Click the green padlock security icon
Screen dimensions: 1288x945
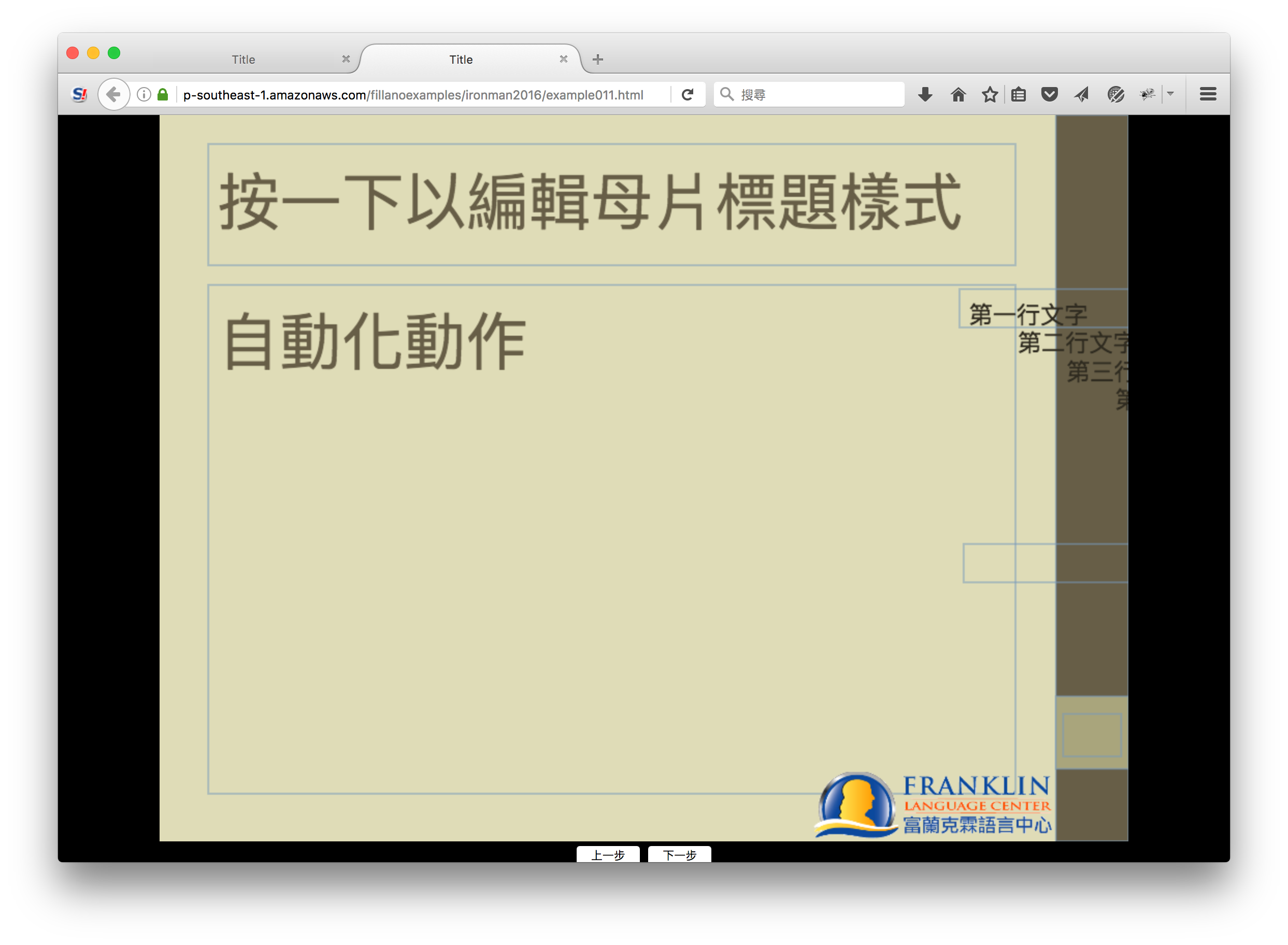163,94
